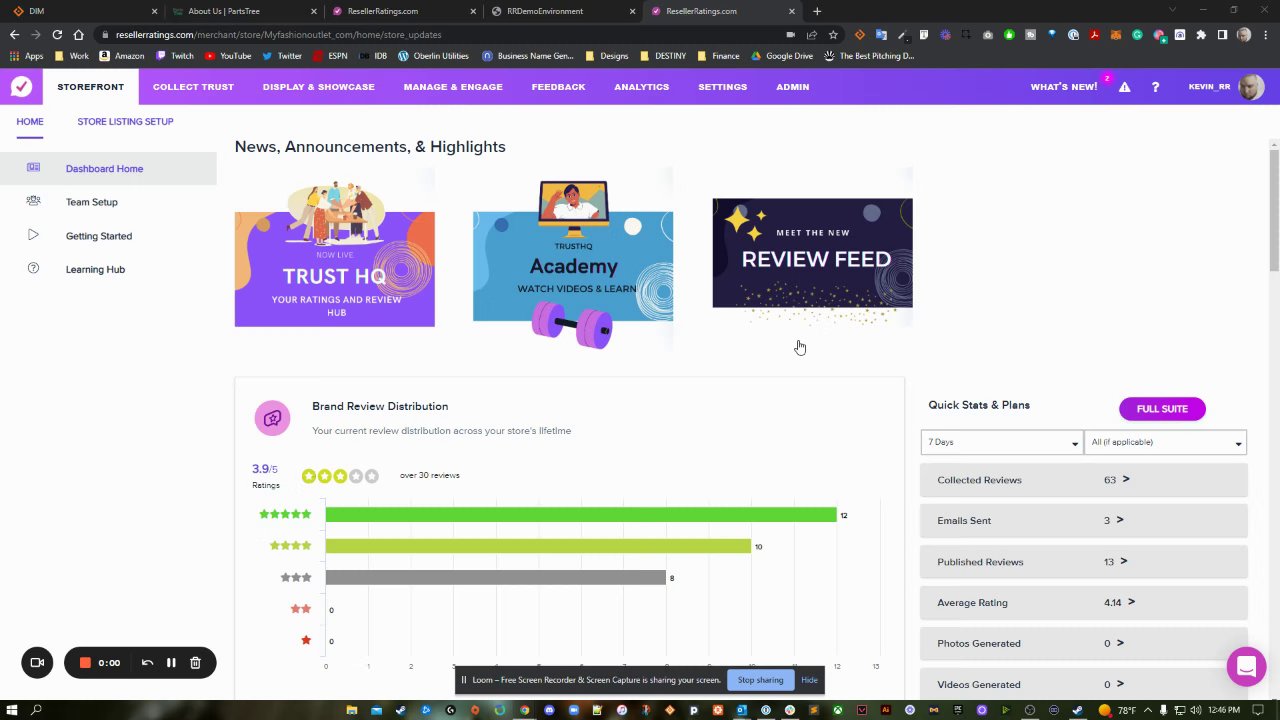Bookmark this page with star icon

pos(833,34)
